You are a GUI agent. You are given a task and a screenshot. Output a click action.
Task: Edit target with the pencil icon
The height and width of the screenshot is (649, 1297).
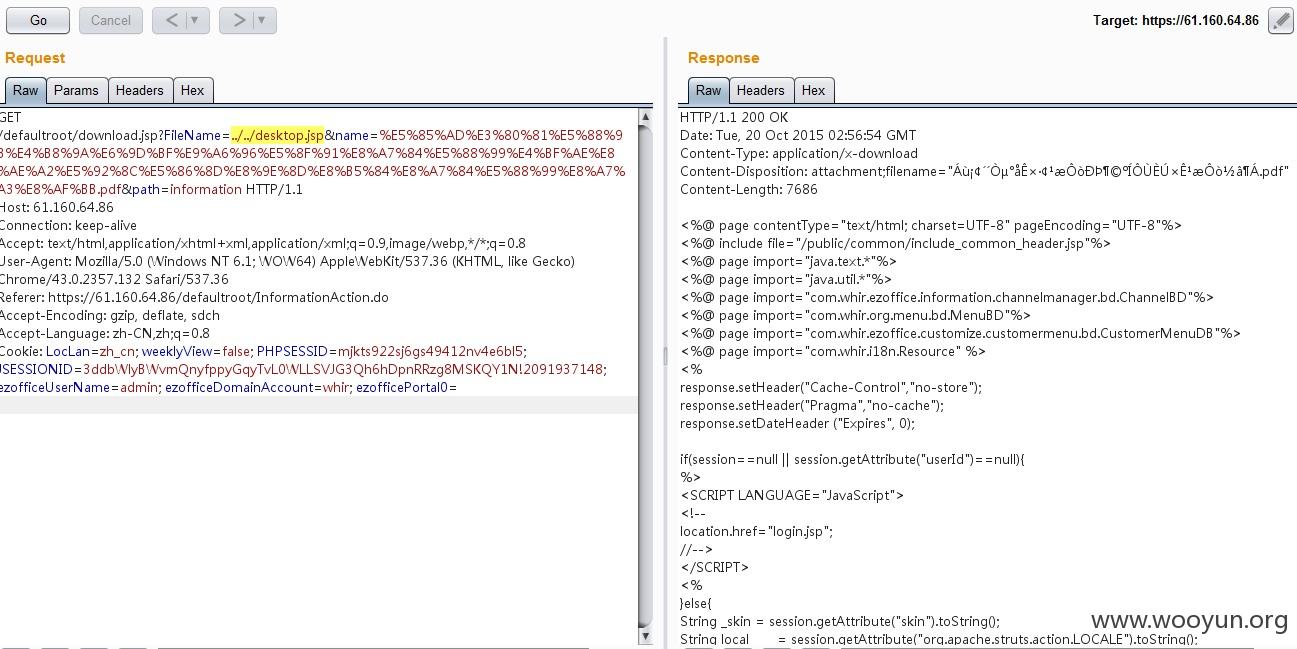[x=1280, y=20]
